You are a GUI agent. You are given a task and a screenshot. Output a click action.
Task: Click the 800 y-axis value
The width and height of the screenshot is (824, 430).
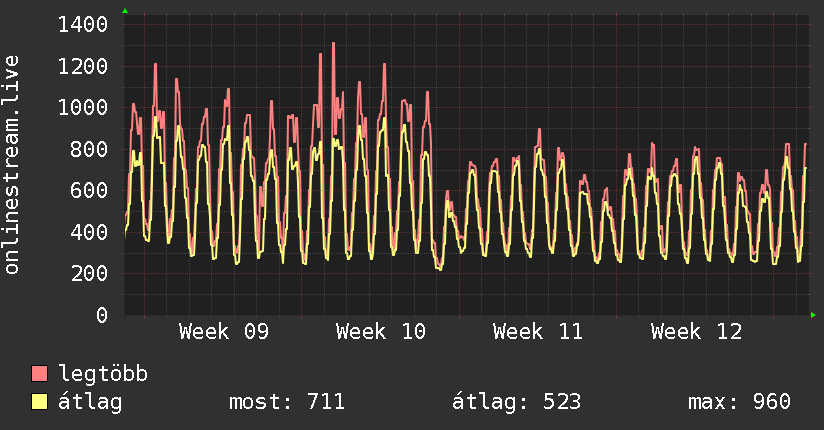pyautogui.click(x=89, y=149)
